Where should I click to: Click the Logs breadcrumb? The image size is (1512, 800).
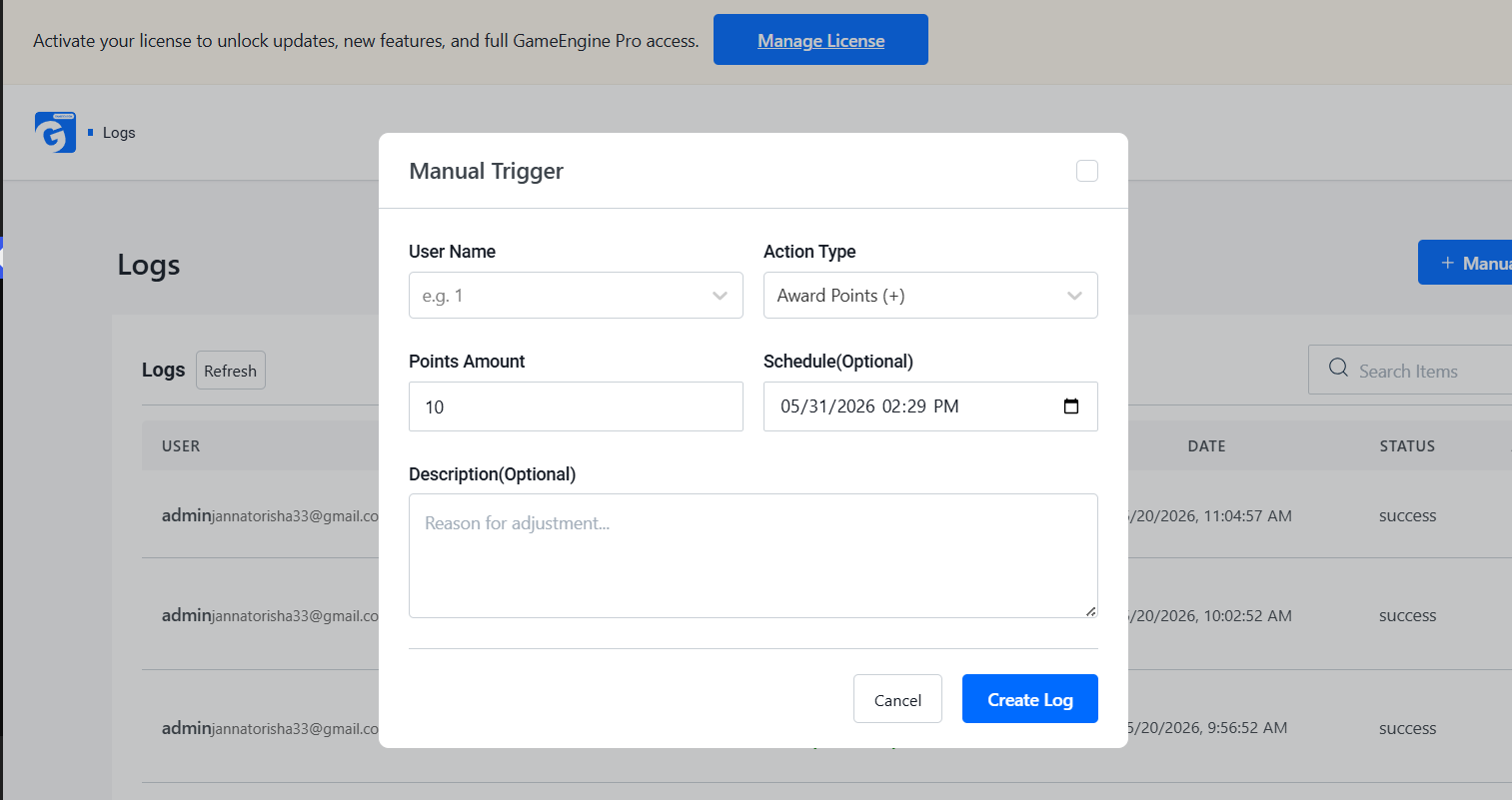[x=119, y=132]
